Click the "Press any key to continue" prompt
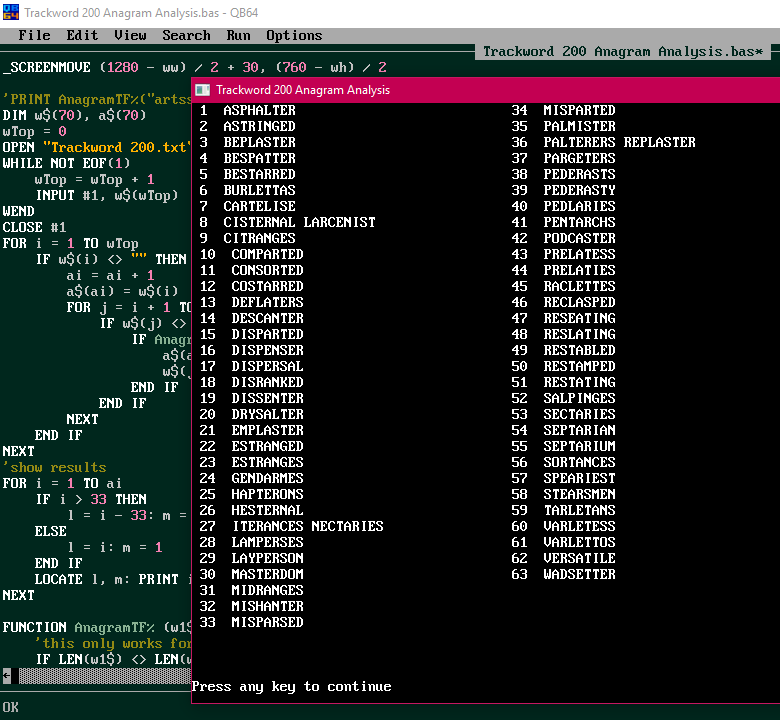This screenshot has width=780, height=720. point(291,686)
